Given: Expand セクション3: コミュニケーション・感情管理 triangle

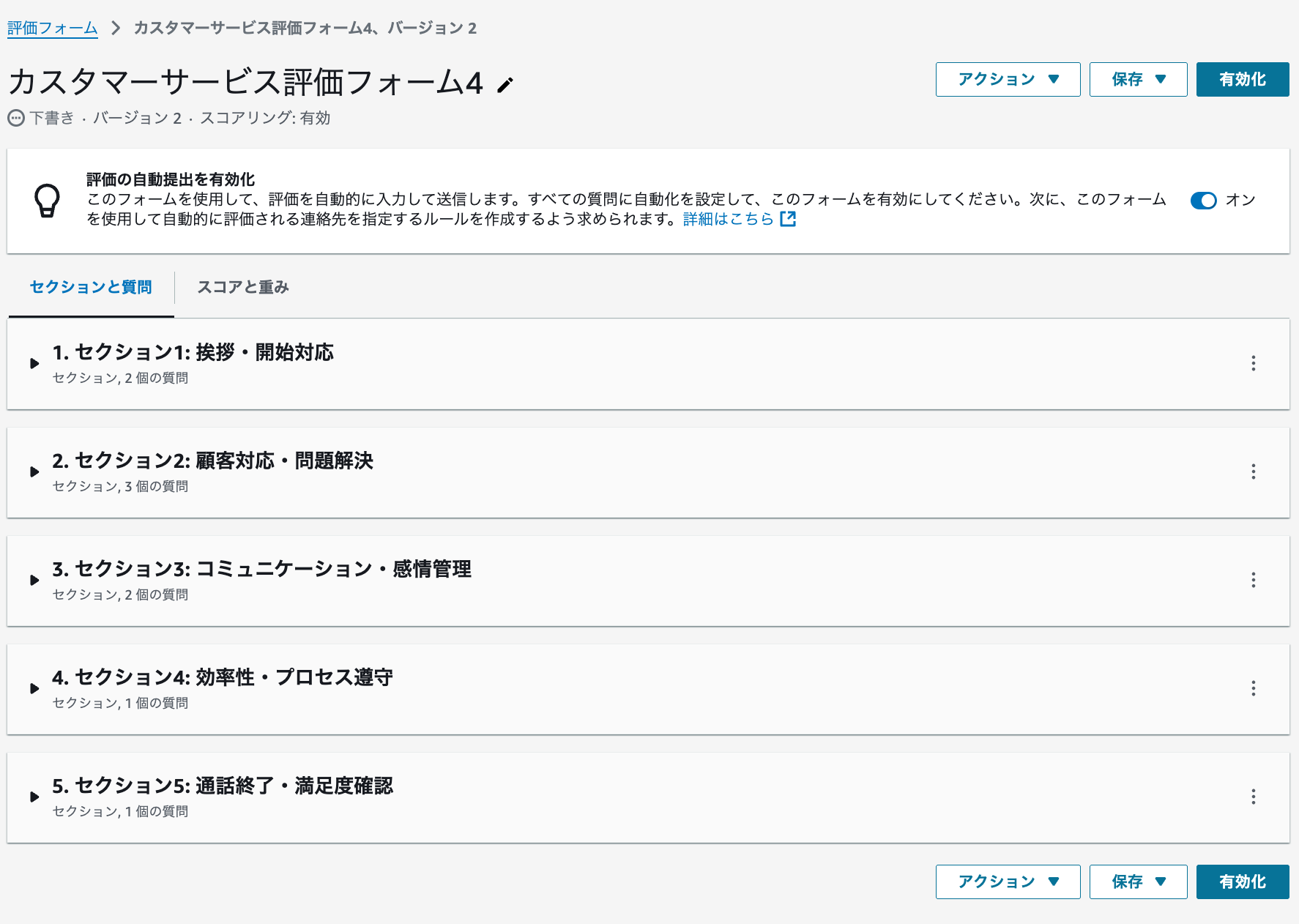Looking at the screenshot, I should 34,580.
